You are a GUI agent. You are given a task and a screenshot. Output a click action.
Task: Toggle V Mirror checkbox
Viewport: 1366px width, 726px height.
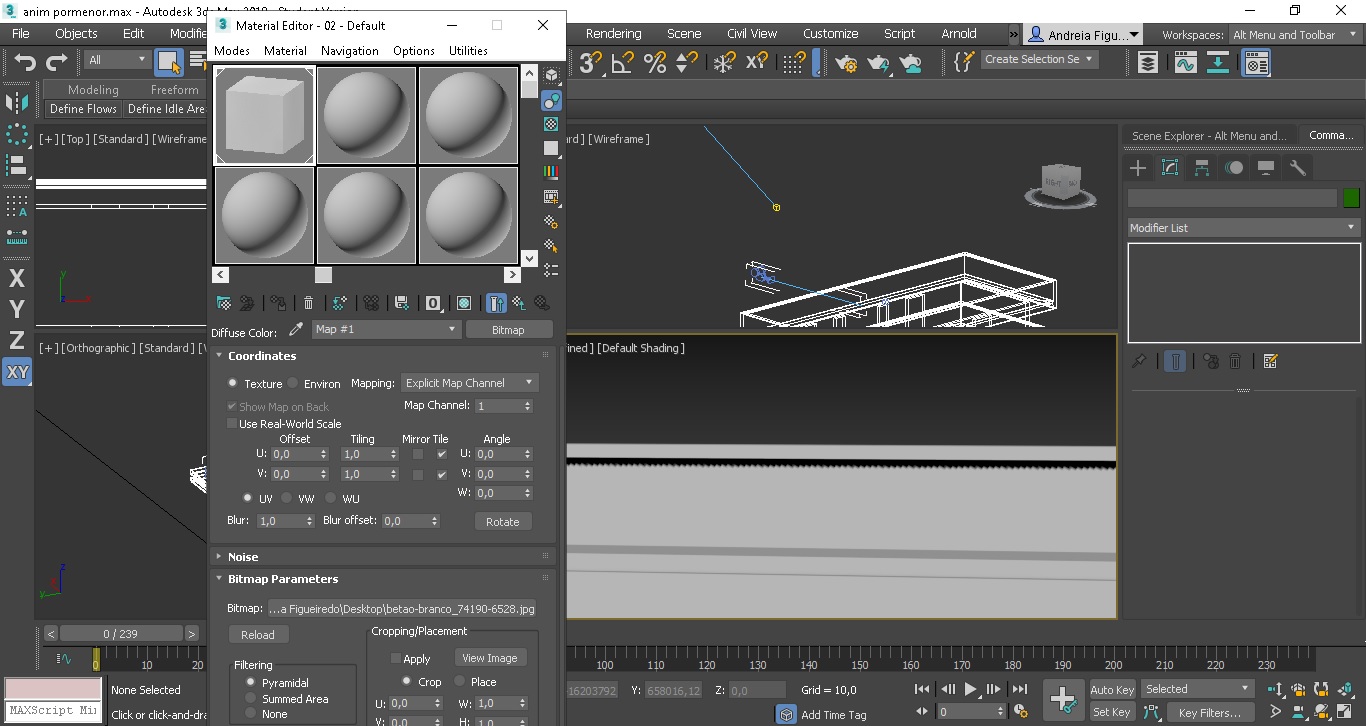(418, 474)
